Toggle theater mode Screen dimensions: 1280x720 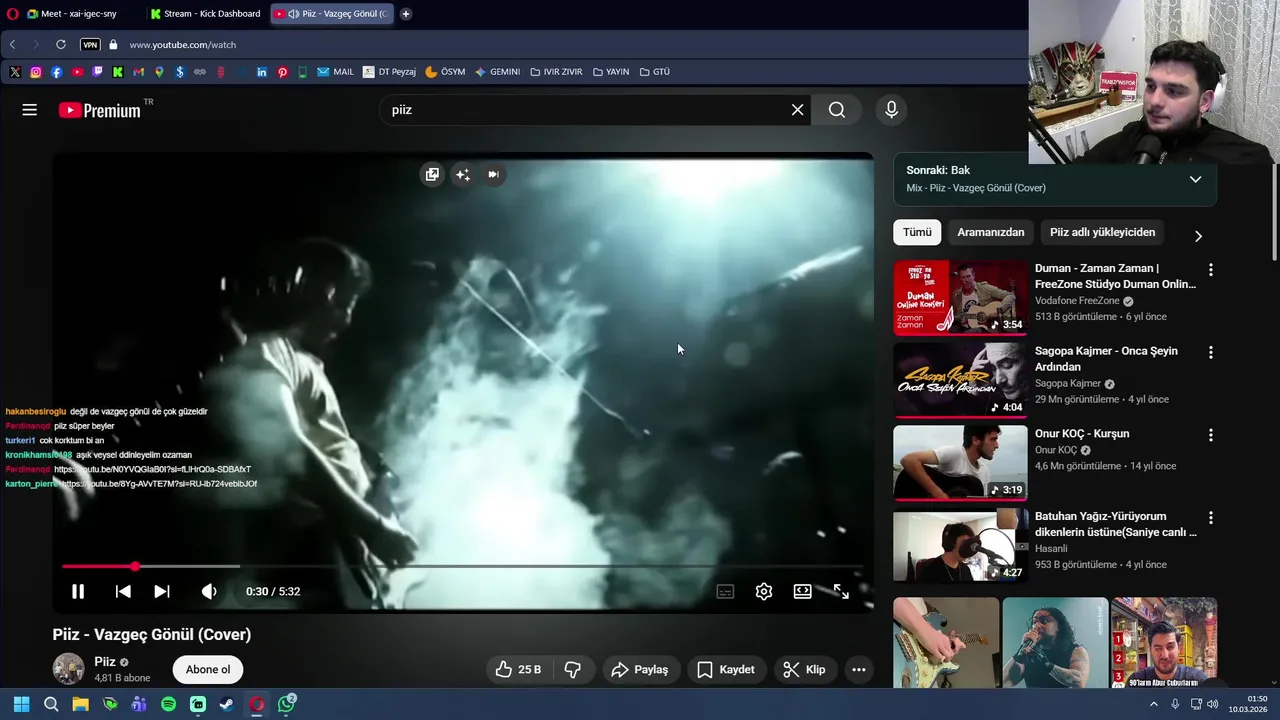[x=802, y=591]
